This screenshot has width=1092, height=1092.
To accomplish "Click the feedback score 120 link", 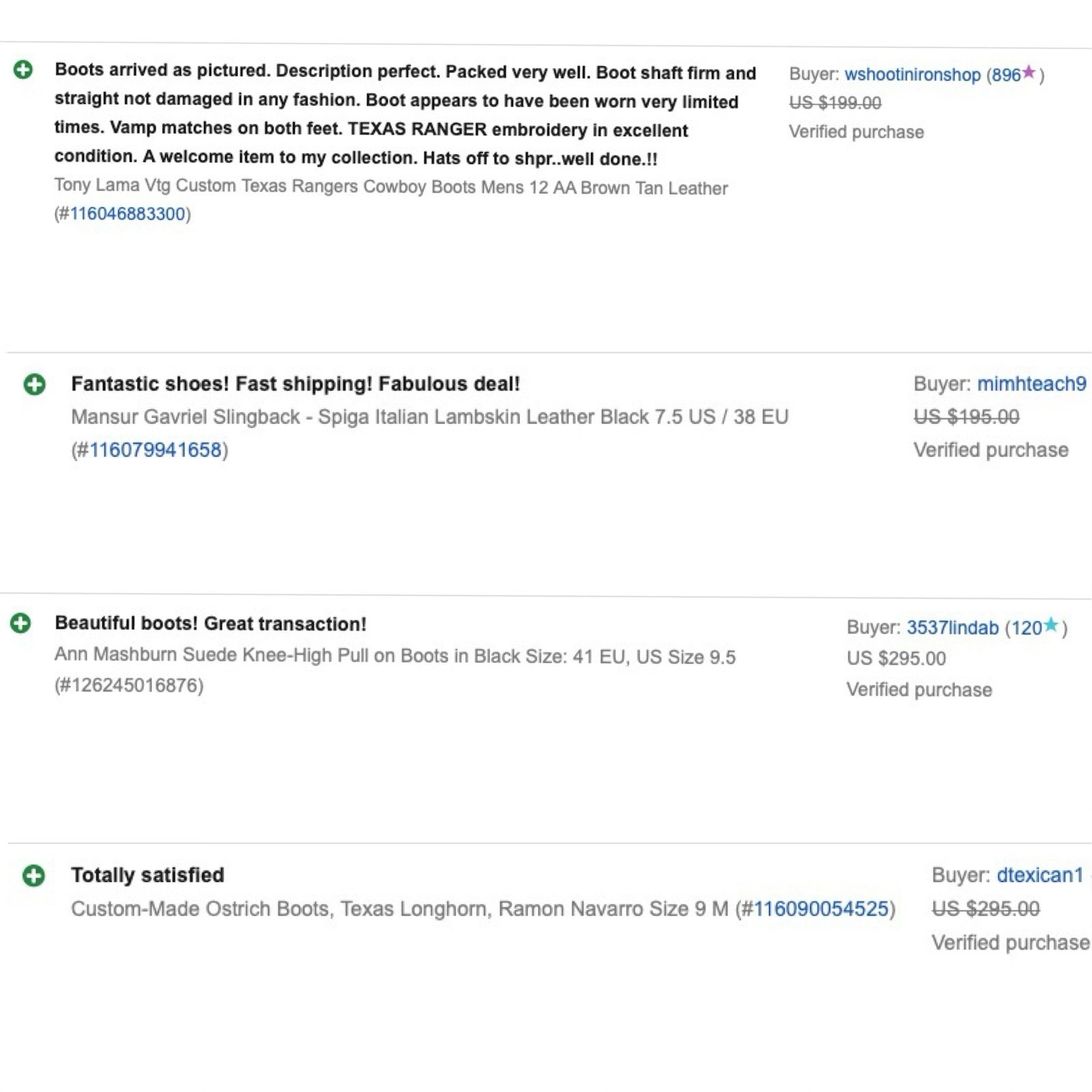I will tap(1026, 627).
